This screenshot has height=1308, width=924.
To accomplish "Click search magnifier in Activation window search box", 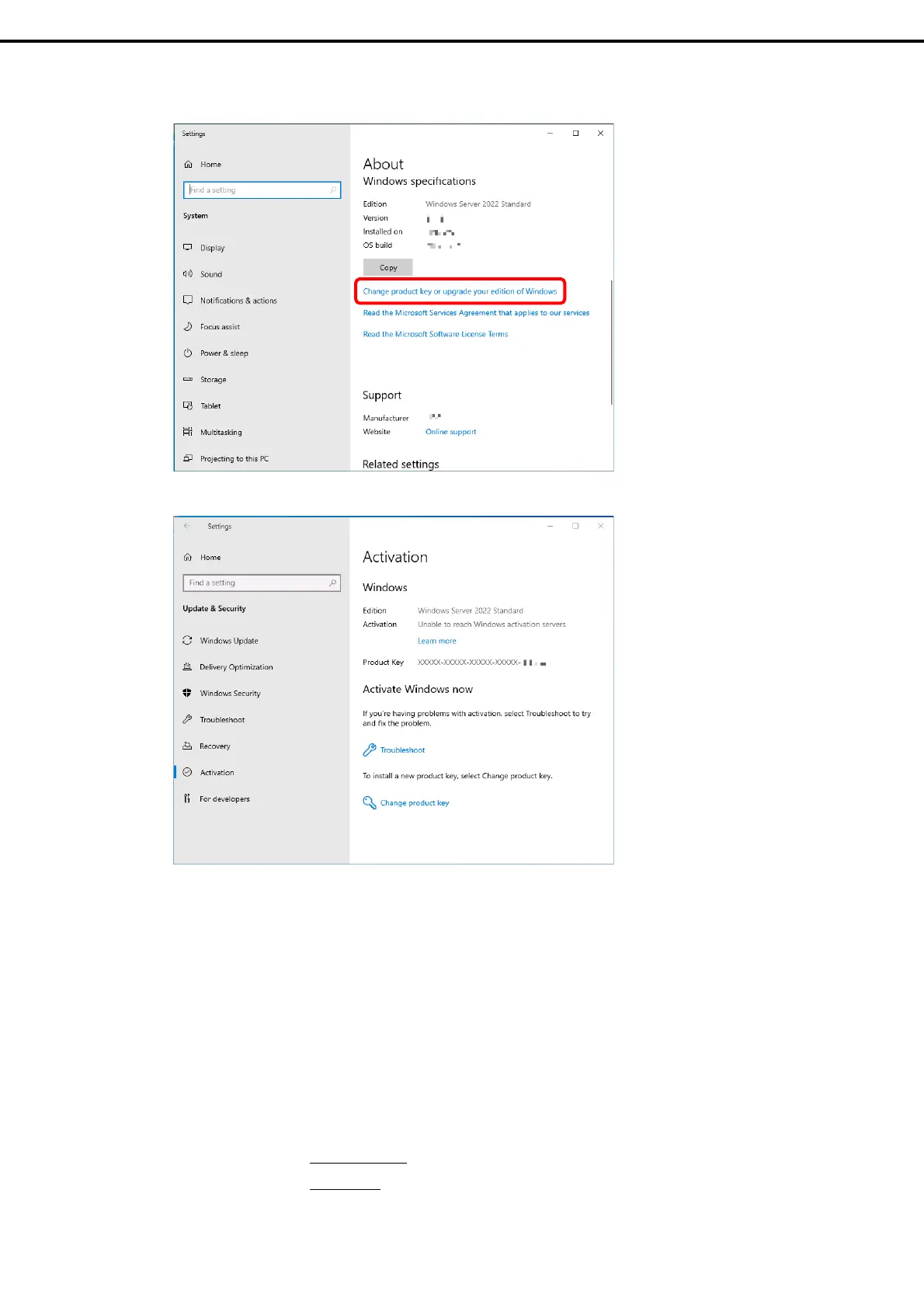I will pyautogui.click(x=333, y=583).
